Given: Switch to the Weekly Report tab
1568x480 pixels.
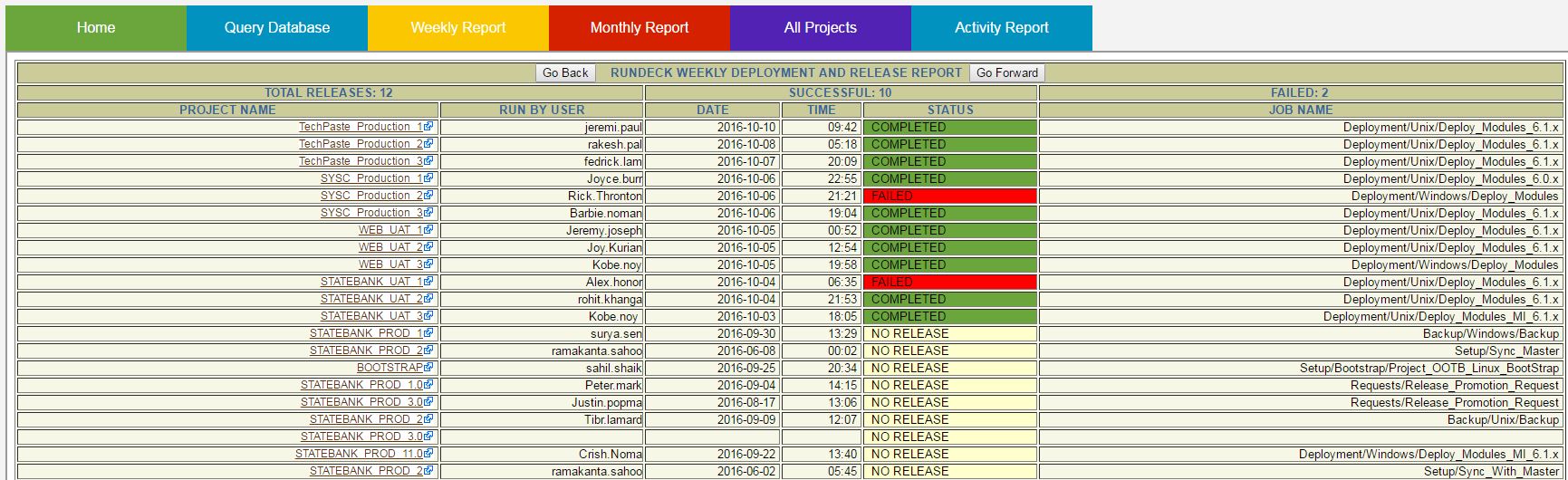Looking at the screenshot, I should click(x=458, y=28).
